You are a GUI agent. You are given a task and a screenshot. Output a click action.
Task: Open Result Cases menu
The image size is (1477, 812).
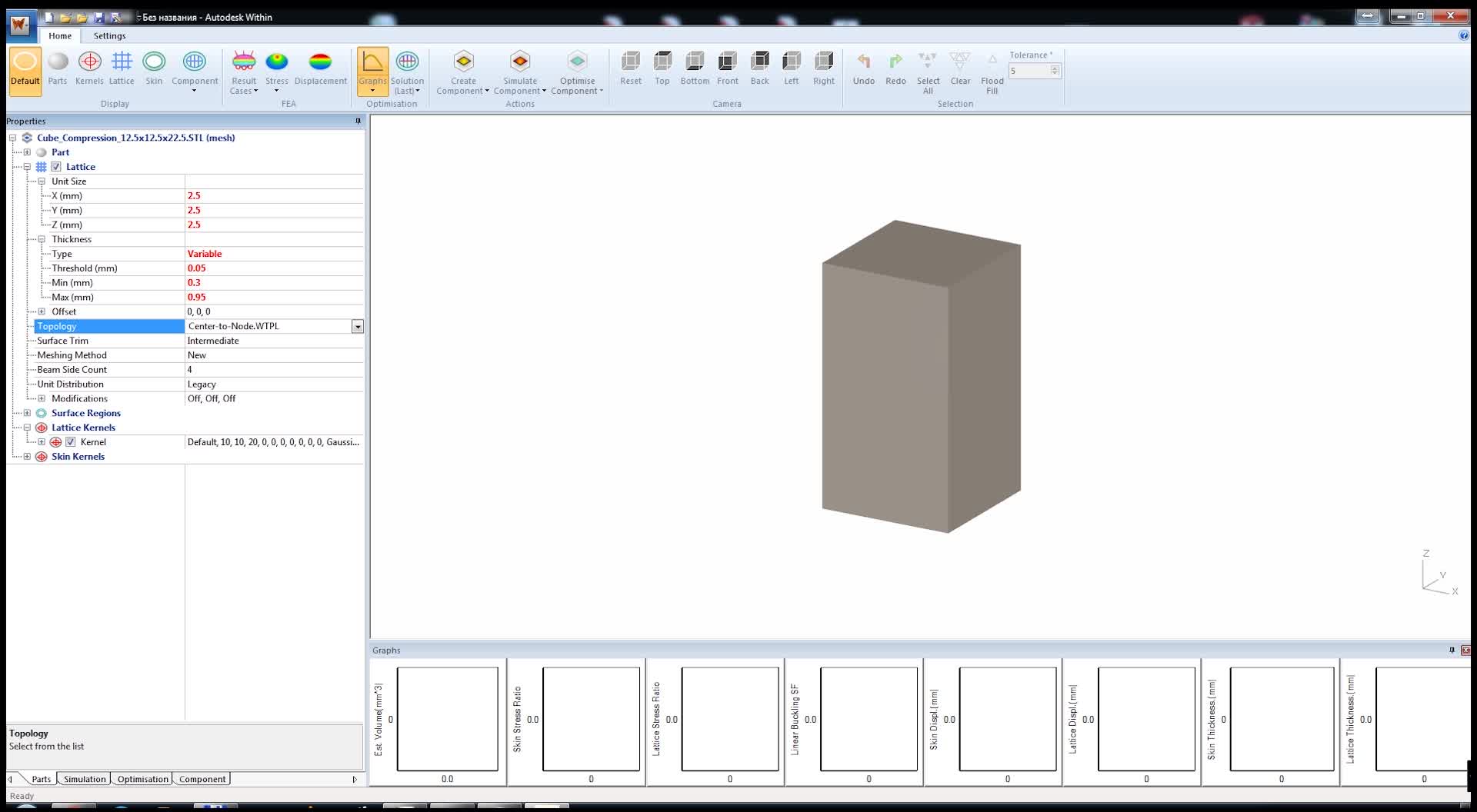[x=244, y=72]
